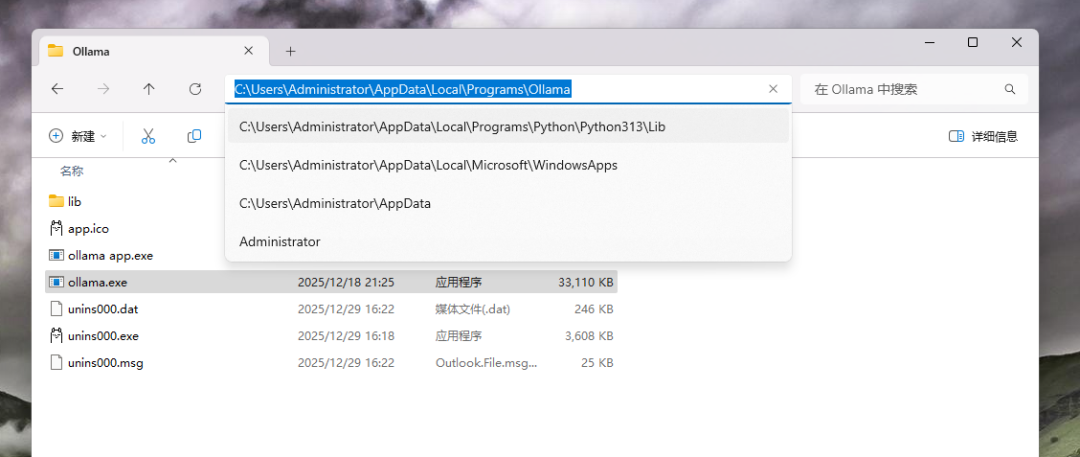This screenshot has height=457, width=1080.
Task: Click ollama.exe type 应用程序 cell
Action: [x=458, y=282]
